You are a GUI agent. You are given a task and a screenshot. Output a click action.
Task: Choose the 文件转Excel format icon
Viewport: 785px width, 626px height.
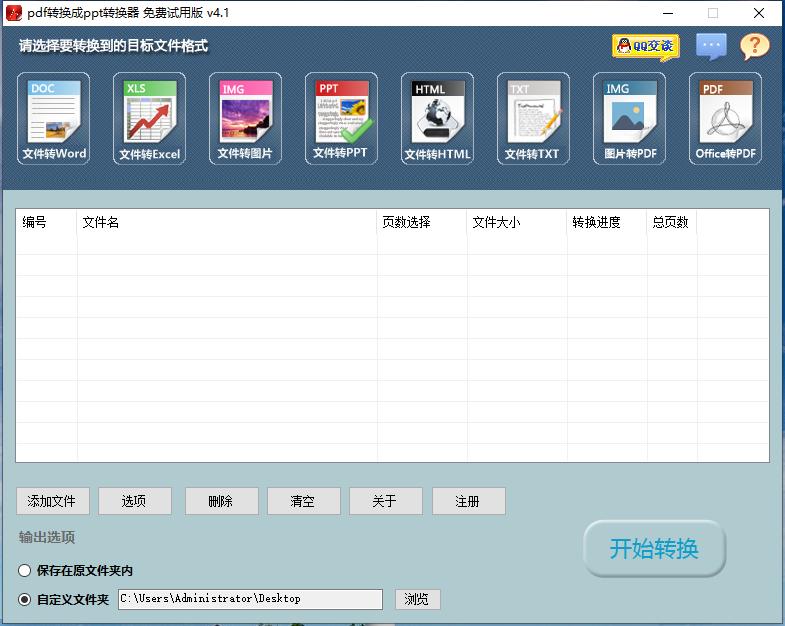pos(149,118)
